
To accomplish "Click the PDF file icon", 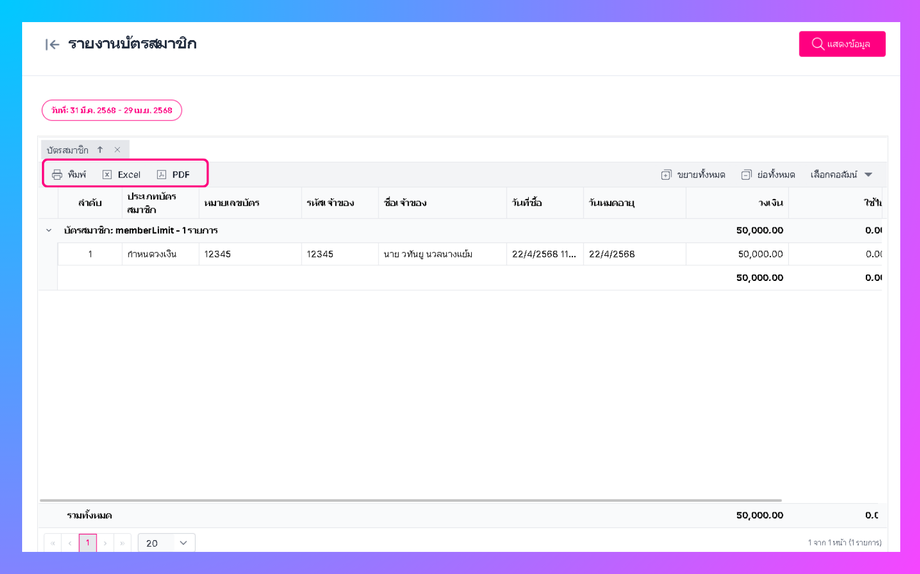I will [x=161, y=174].
